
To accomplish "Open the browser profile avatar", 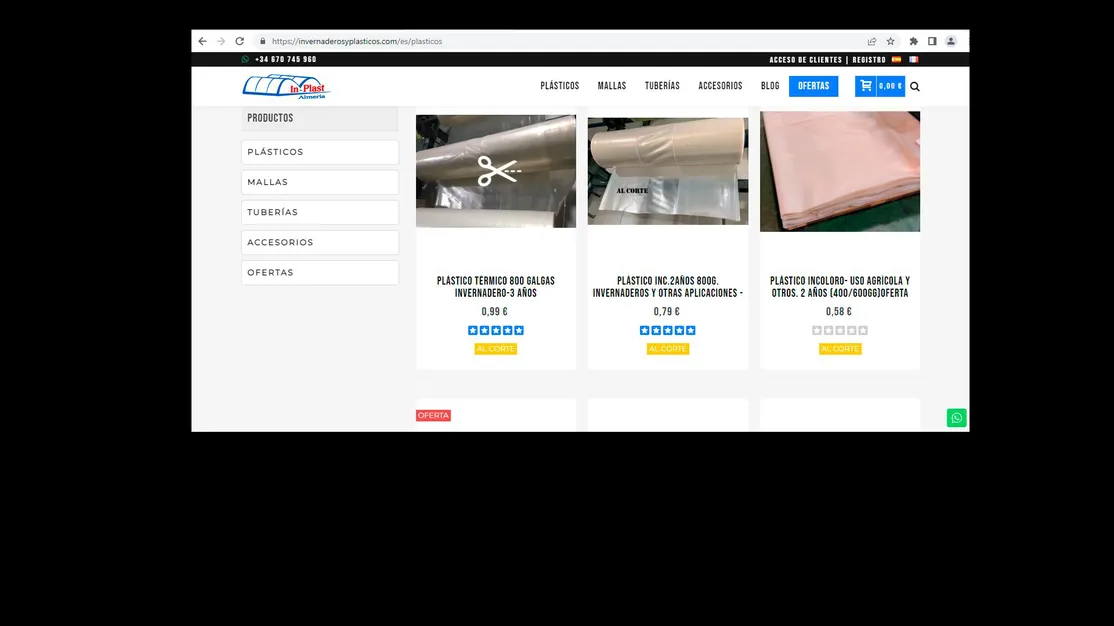I will click(951, 41).
